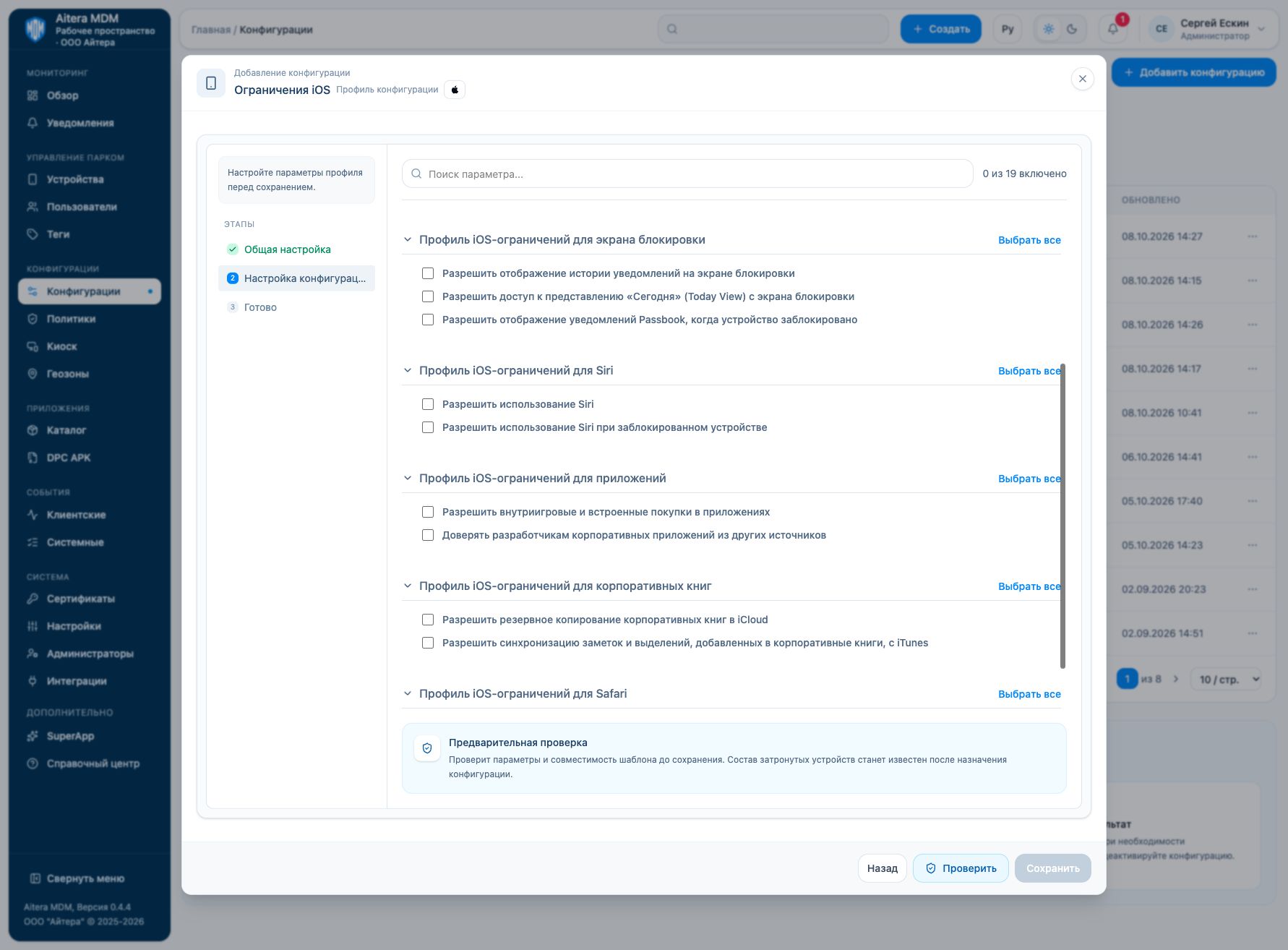
Task: Click the Каталог sidebar icon
Action: click(33, 430)
